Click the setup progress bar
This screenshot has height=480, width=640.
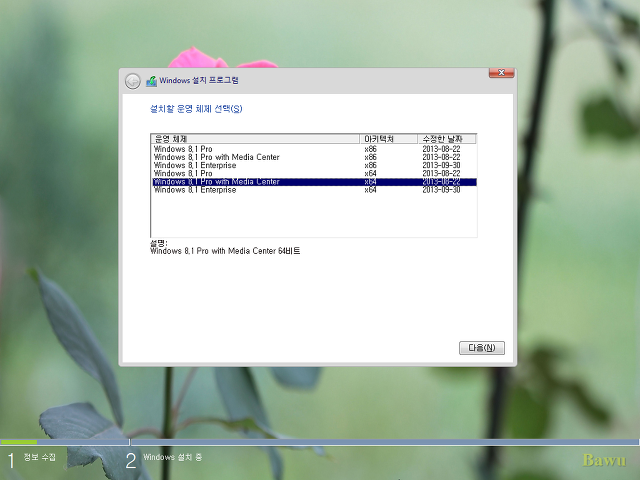click(x=320, y=442)
